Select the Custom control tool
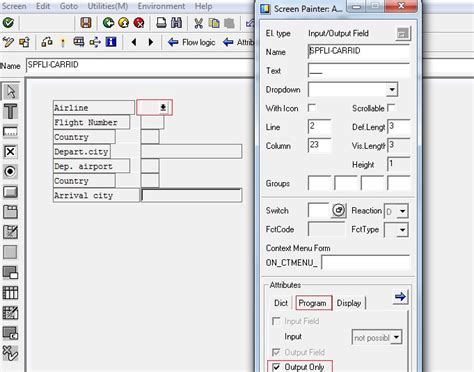The width and height of the screenshot is (474, 372). point(10,333)
